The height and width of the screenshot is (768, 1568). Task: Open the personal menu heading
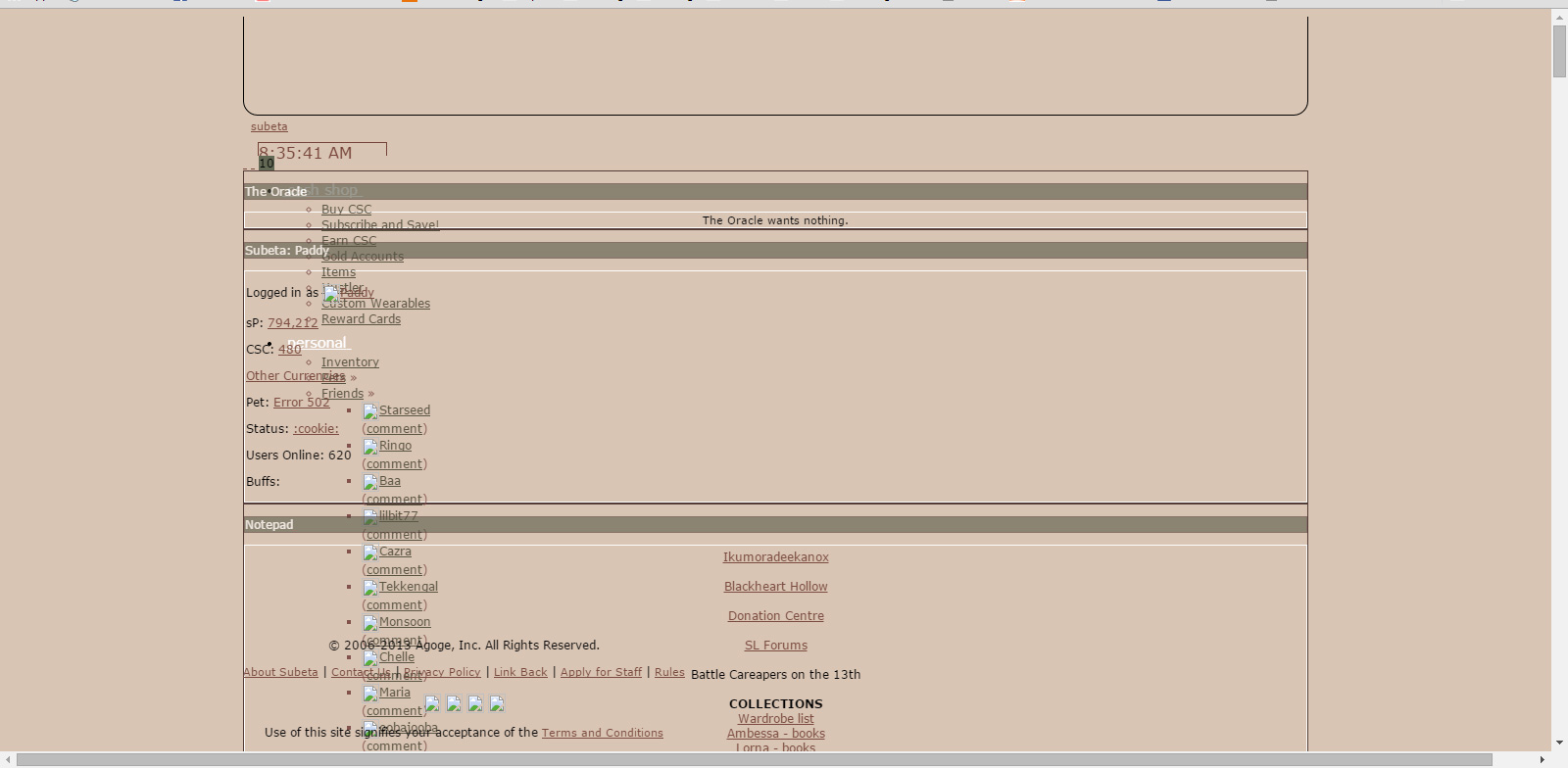coord(318,343)
